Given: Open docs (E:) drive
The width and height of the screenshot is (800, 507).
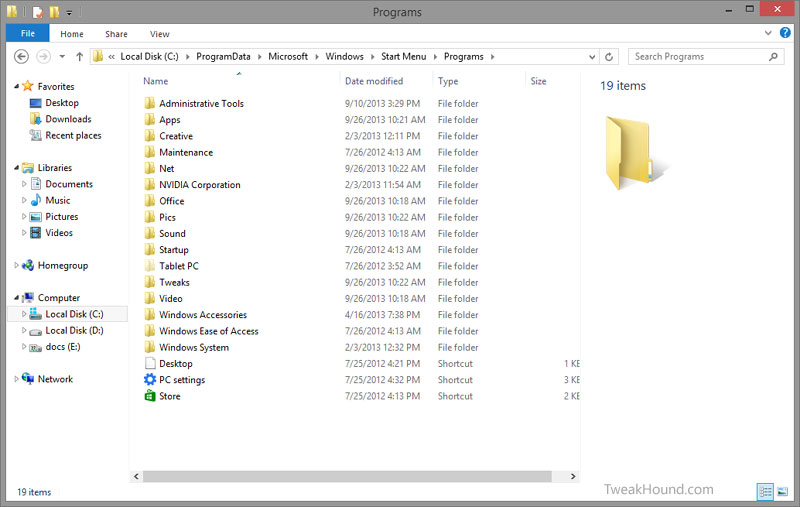Looking at the screenshot, I should pyautogui.click(x=63, y=347).
